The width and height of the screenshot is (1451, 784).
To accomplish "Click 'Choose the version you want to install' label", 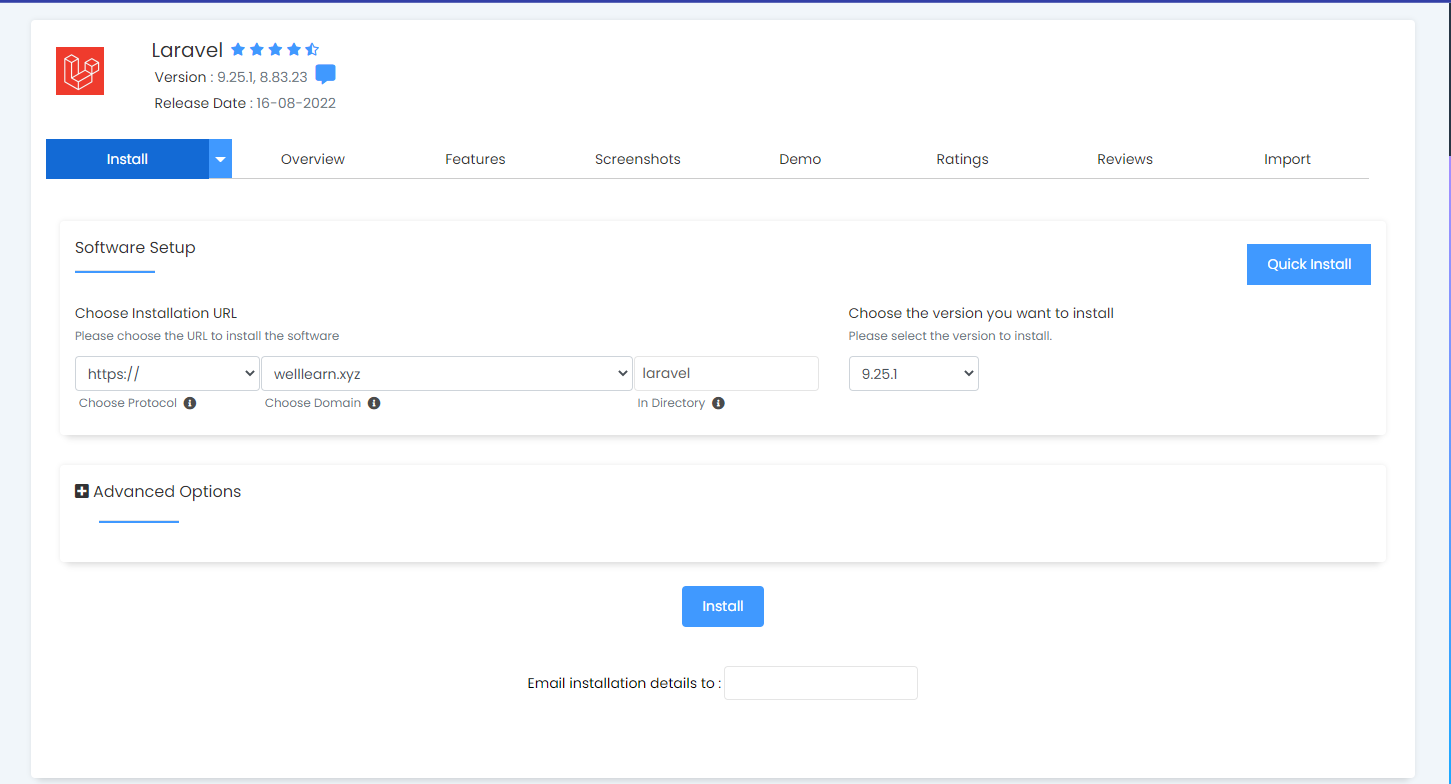I will click(x=981, y=313).
